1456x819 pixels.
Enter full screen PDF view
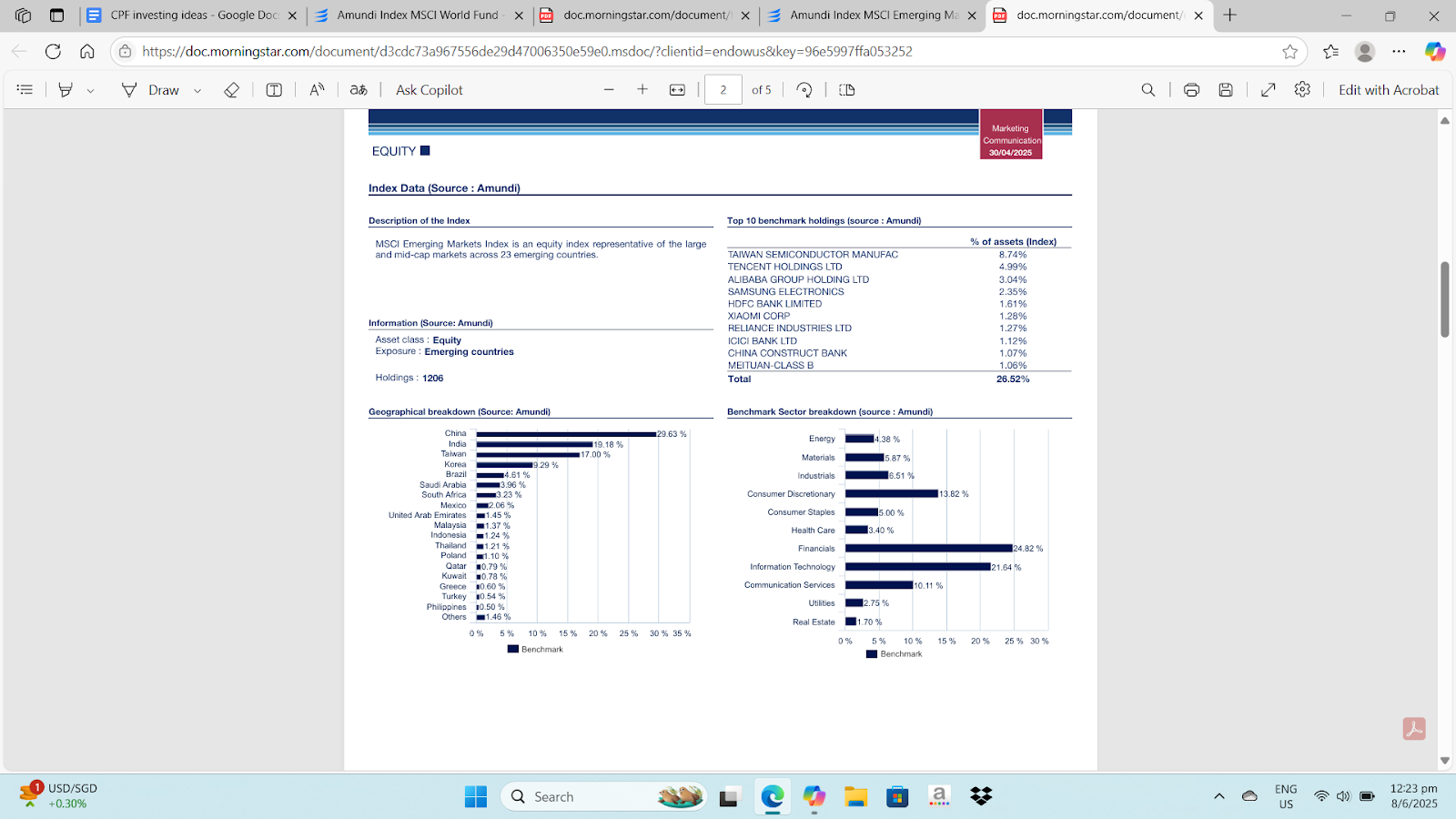[1269, 90]
